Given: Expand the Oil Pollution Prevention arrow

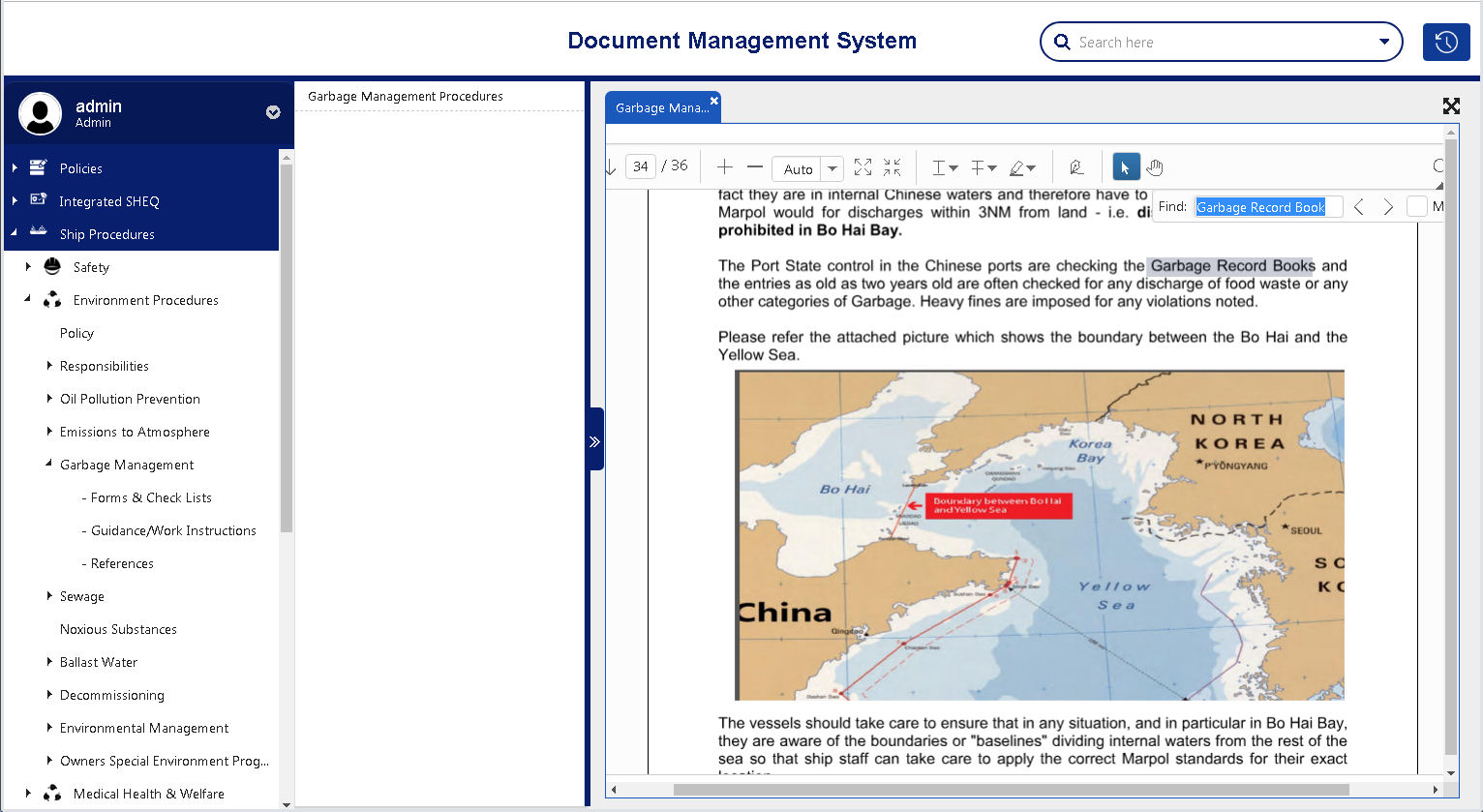Looking at the screenshot, I should tap(49, 398).
